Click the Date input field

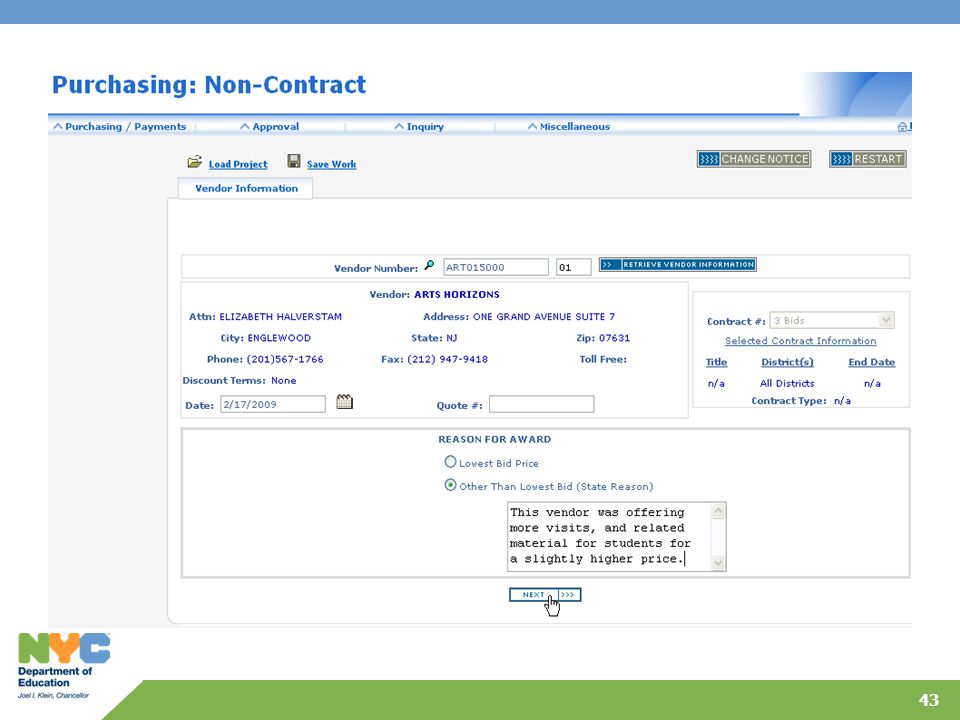tap(273, 404)
